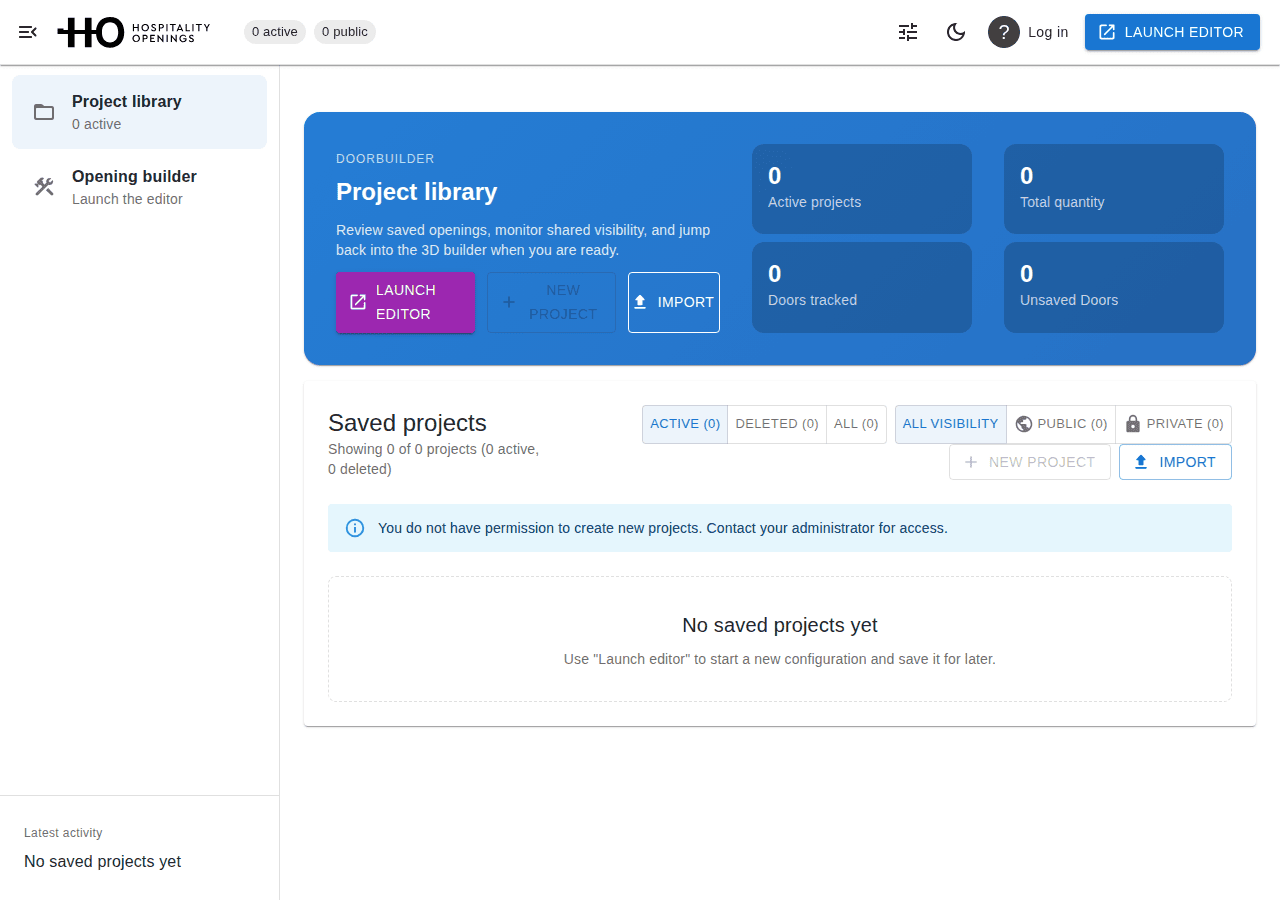Image resolution: width=1280 pixels, height=900 pixels.
Task: Click 'Latest activity' label in sidebar footer
Action: click(63, 833)
